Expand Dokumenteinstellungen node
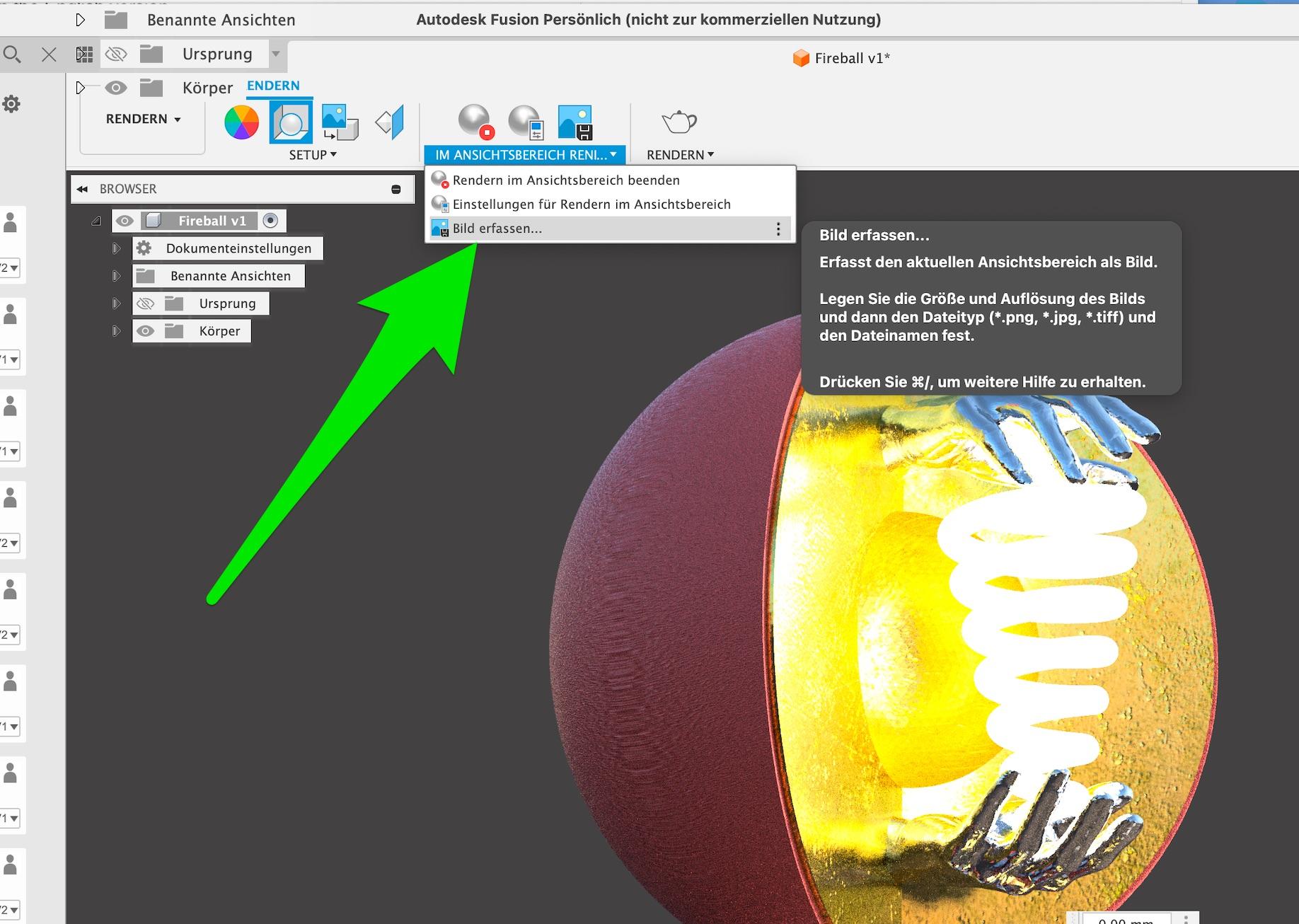The height and width of the screenshot is (924, 1299). point(116,248)
